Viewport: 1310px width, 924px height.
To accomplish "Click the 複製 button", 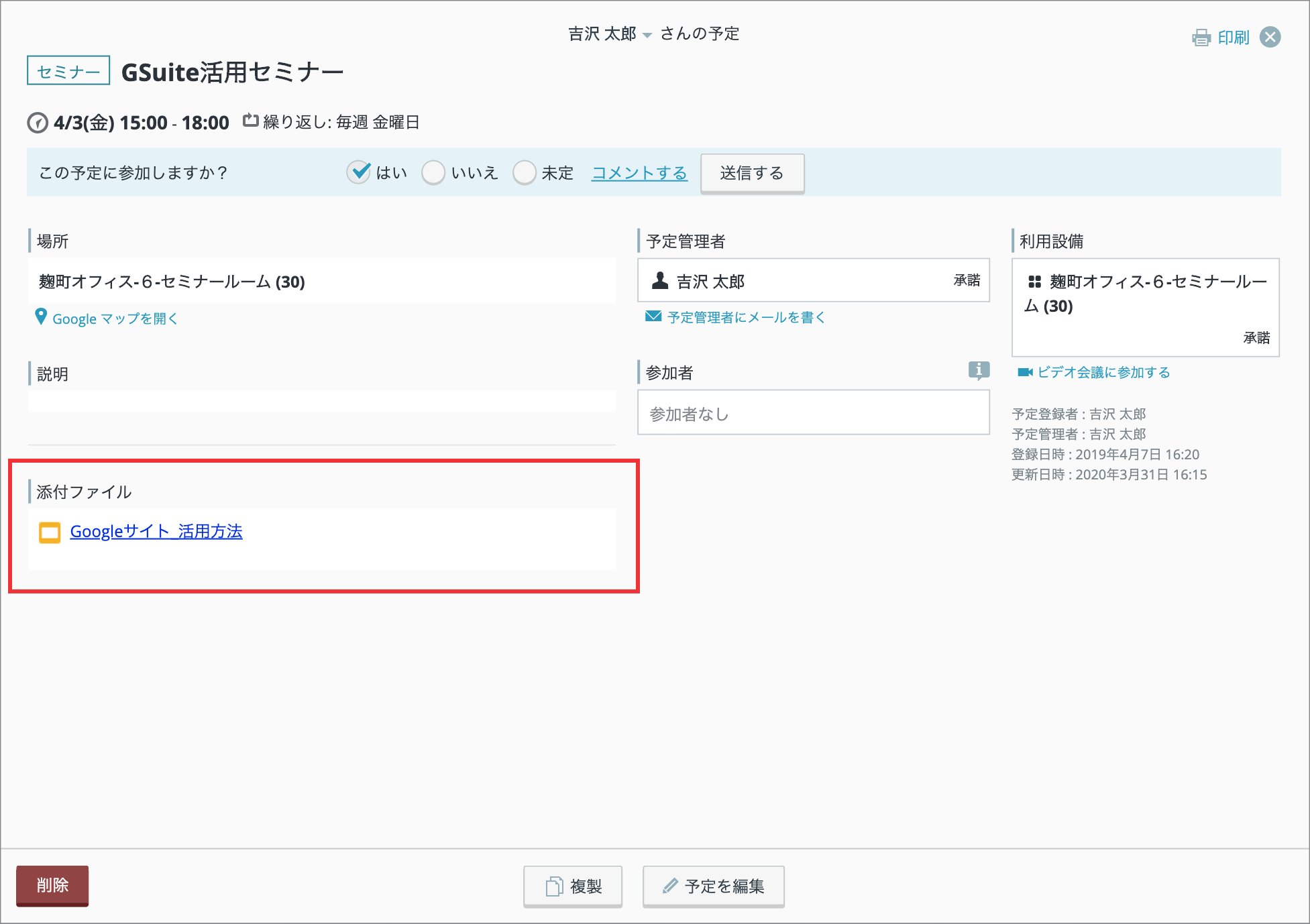I will pyautogui.click(x=573, y=886).
